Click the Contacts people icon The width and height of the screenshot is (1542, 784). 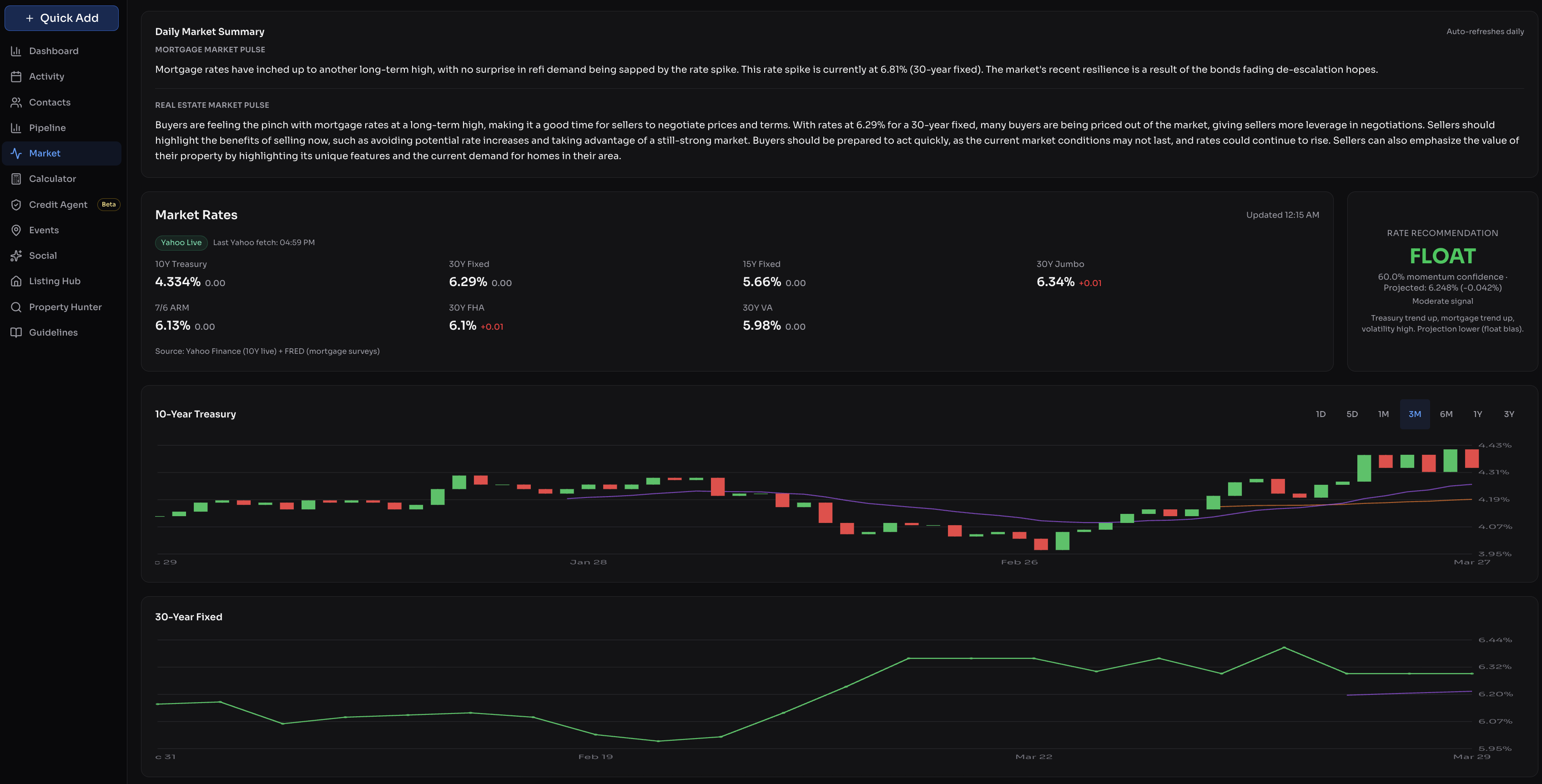click(16, 102)
